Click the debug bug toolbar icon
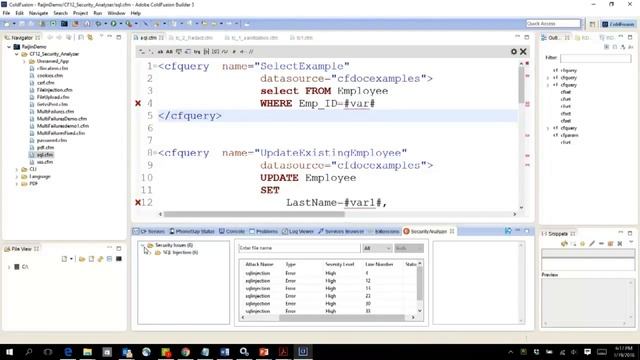This screenshot has height=360, width=640. tap(98, 24)
